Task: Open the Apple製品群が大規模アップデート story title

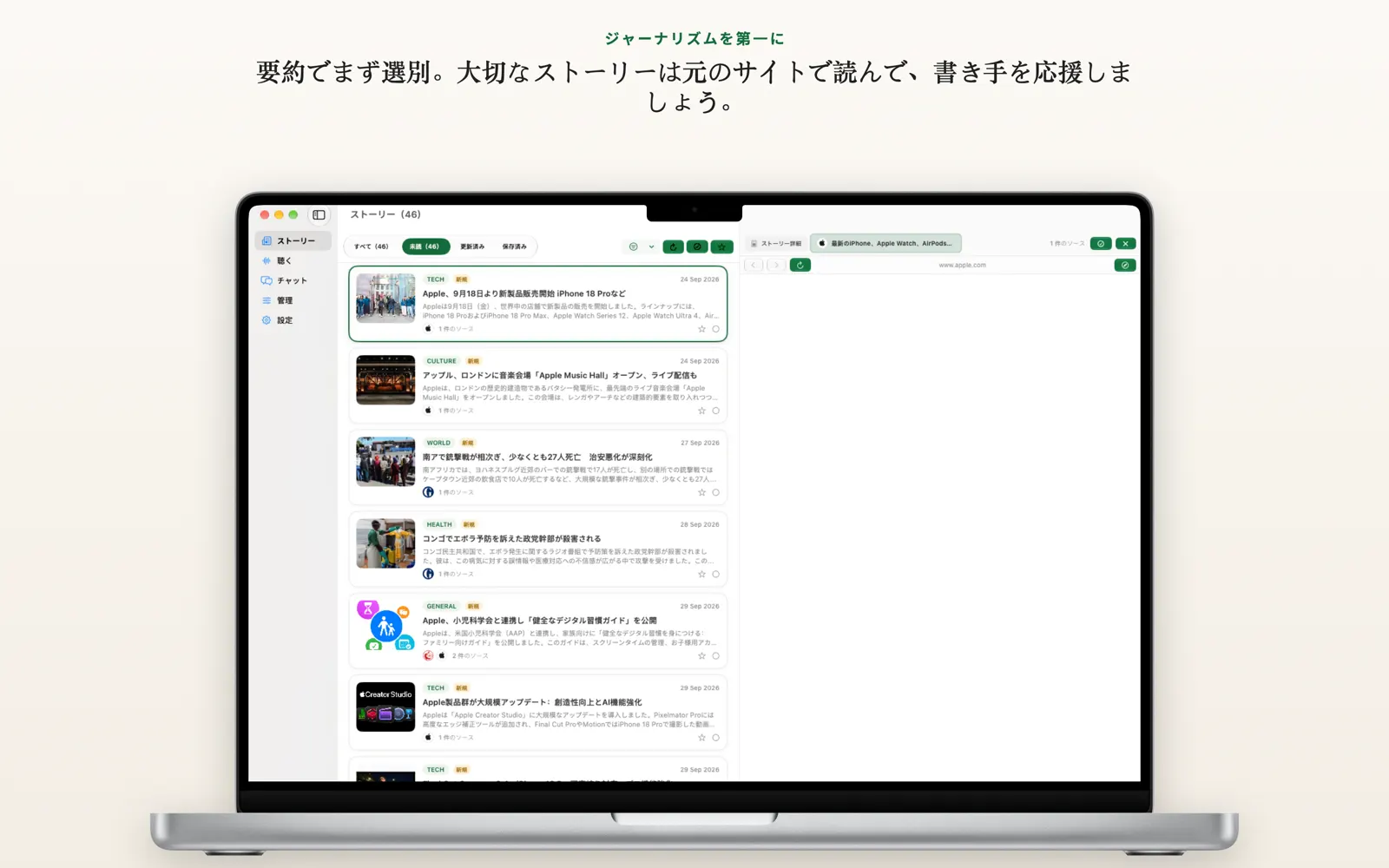Action: (x=532, y=702)
